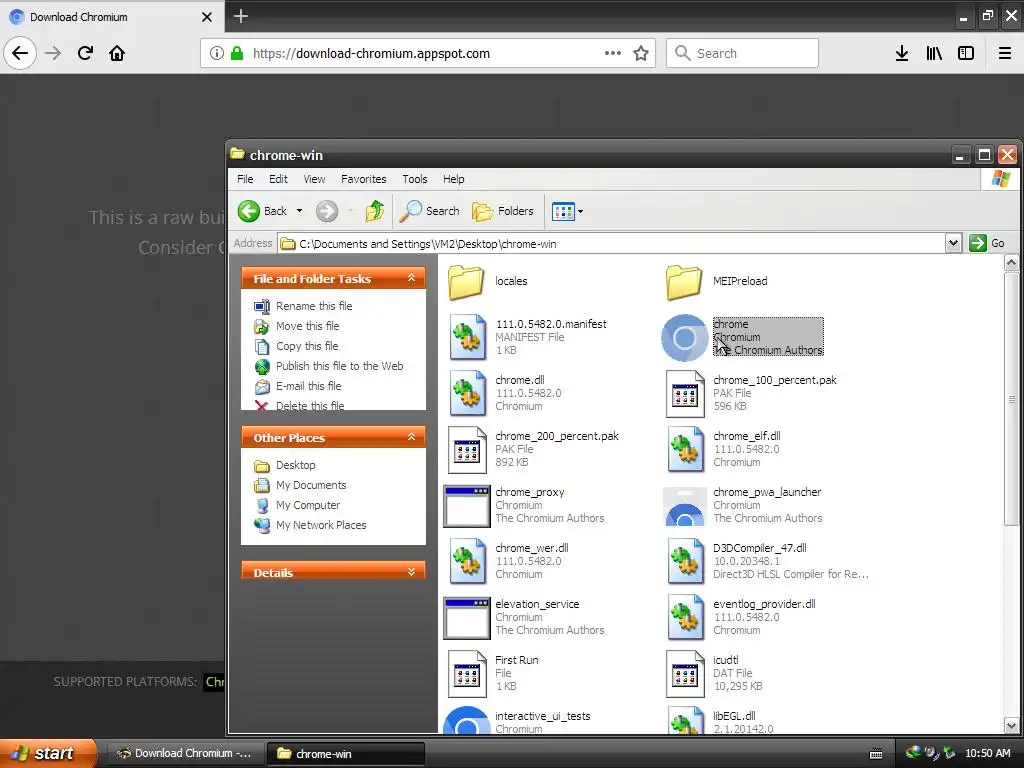Select the 111.0.5482.0.manifest file icon
The width and height of the screenshot is (1024, 768).
[x=467, y=337]
